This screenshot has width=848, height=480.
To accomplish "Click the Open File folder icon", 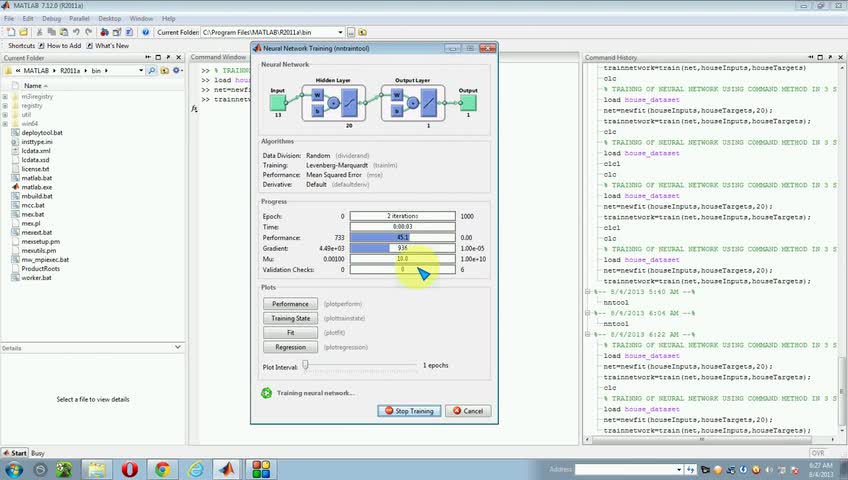I will [23, 32].
